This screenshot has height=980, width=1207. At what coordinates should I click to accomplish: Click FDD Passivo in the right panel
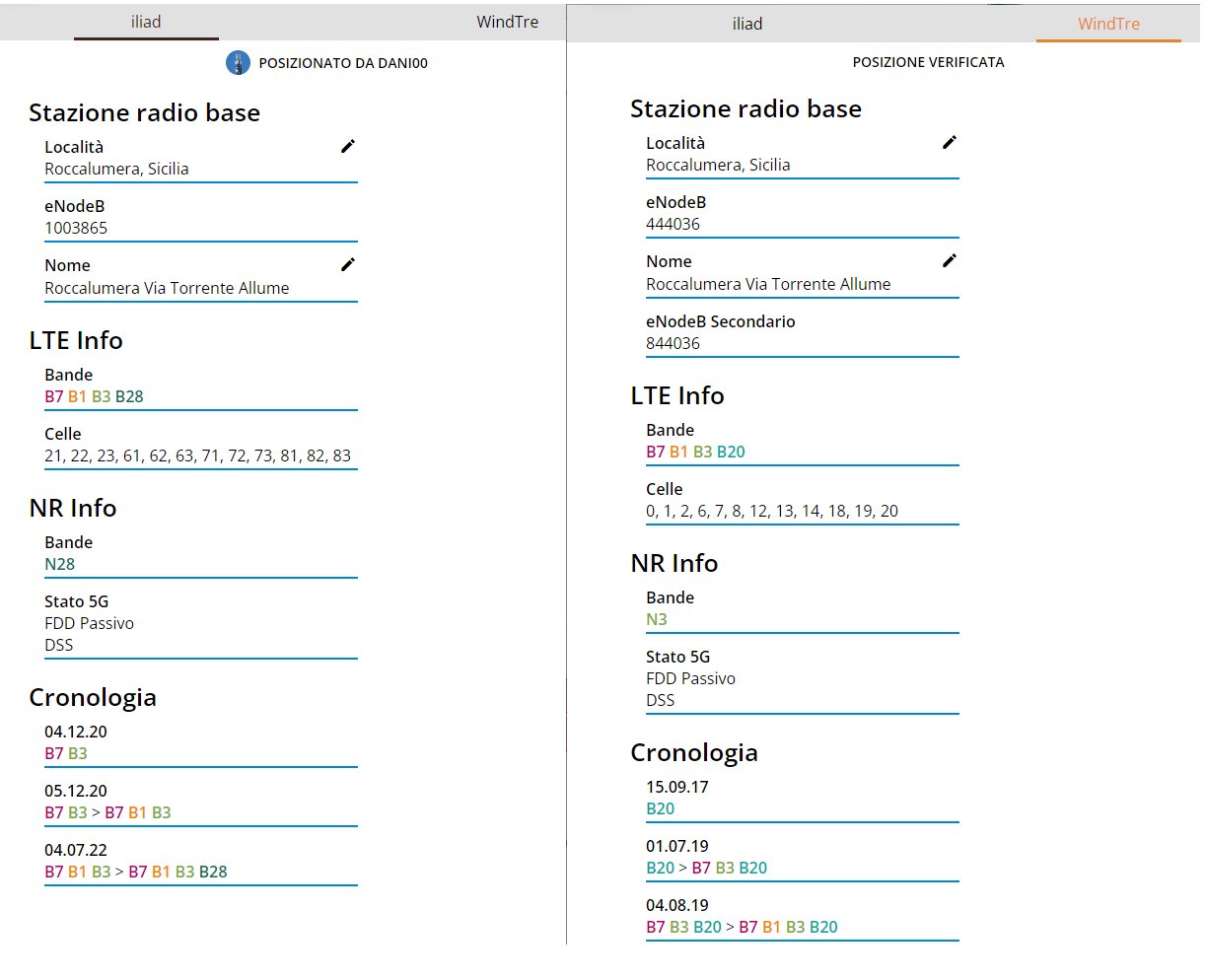pos(690,678)
